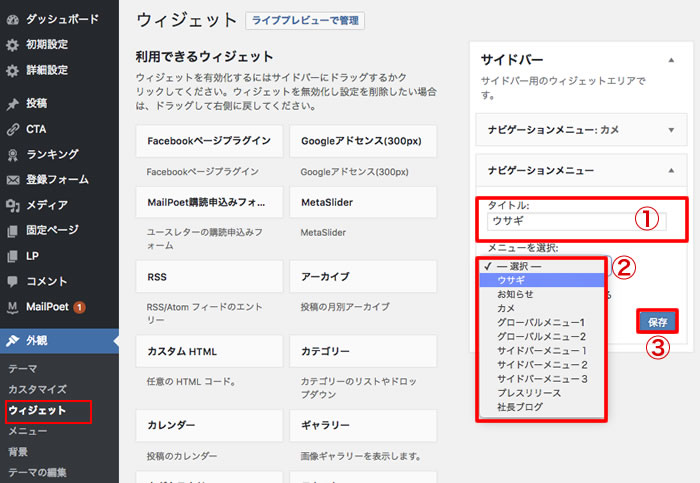Pick 社長ブログ from the menu list
This screenshot has height=483, width=700.
pyautogui.click(x=520, y=407)
